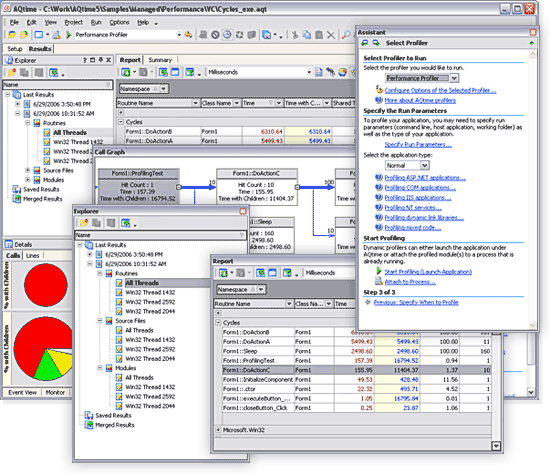Click Specify Run Parameters link
The height and width of the screenshot is (474, 550).
coord(418,145)
